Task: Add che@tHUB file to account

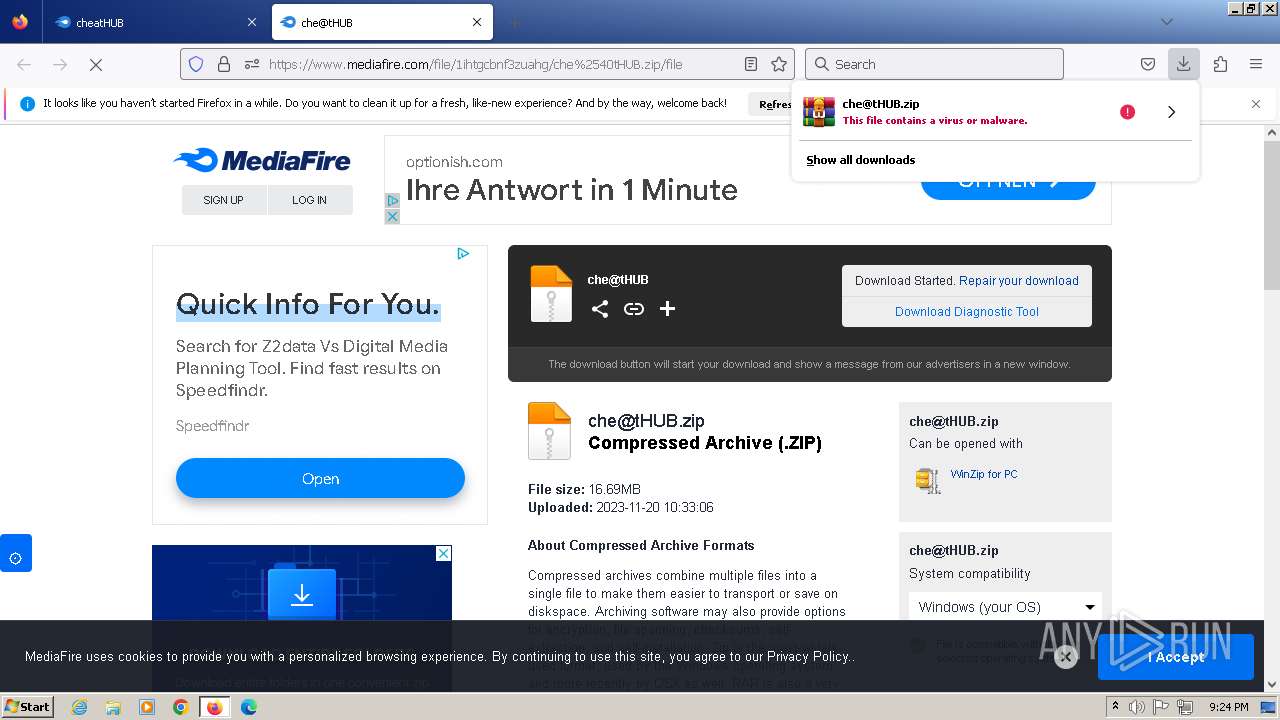Action: tap(667, 309)
